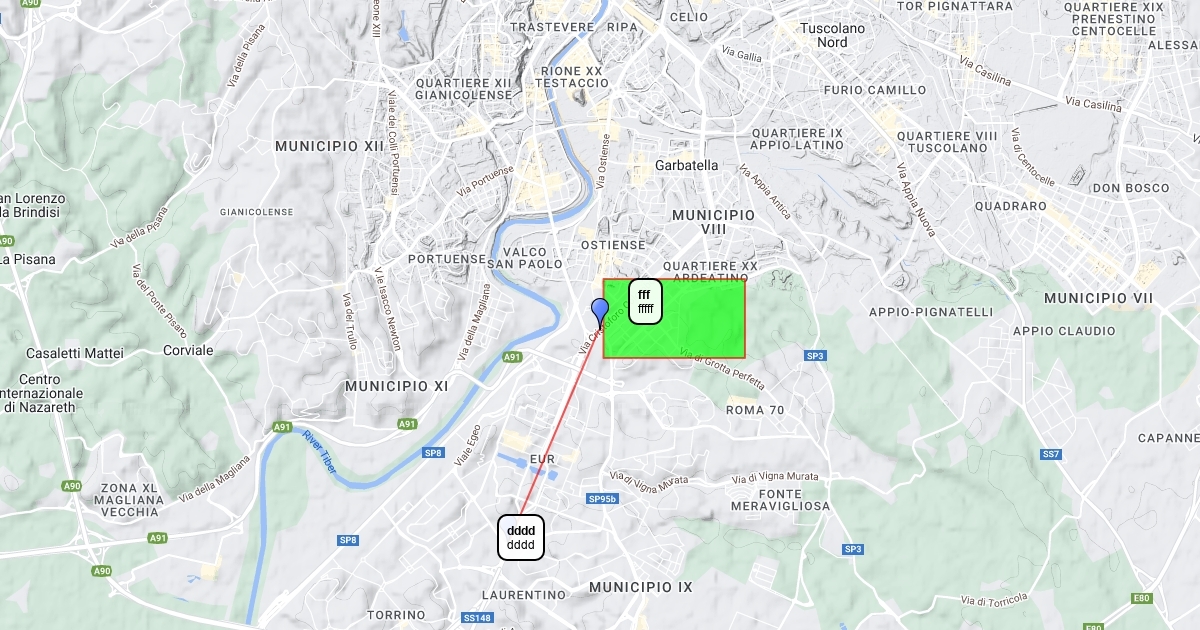
Task: Click the SP8 road shield by Viale Egeo
Action: click(x=433, y=452)
